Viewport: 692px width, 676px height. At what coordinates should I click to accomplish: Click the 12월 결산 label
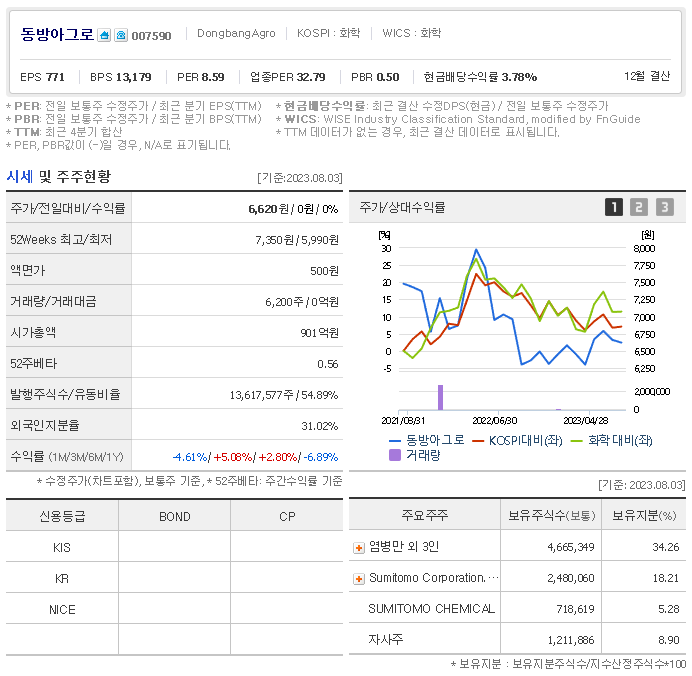[647, 76]
